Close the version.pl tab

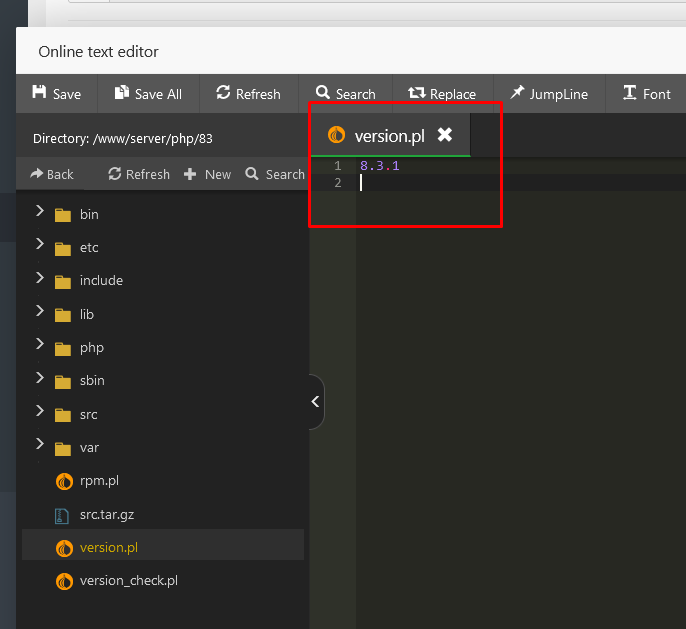[x=445, y=135]
